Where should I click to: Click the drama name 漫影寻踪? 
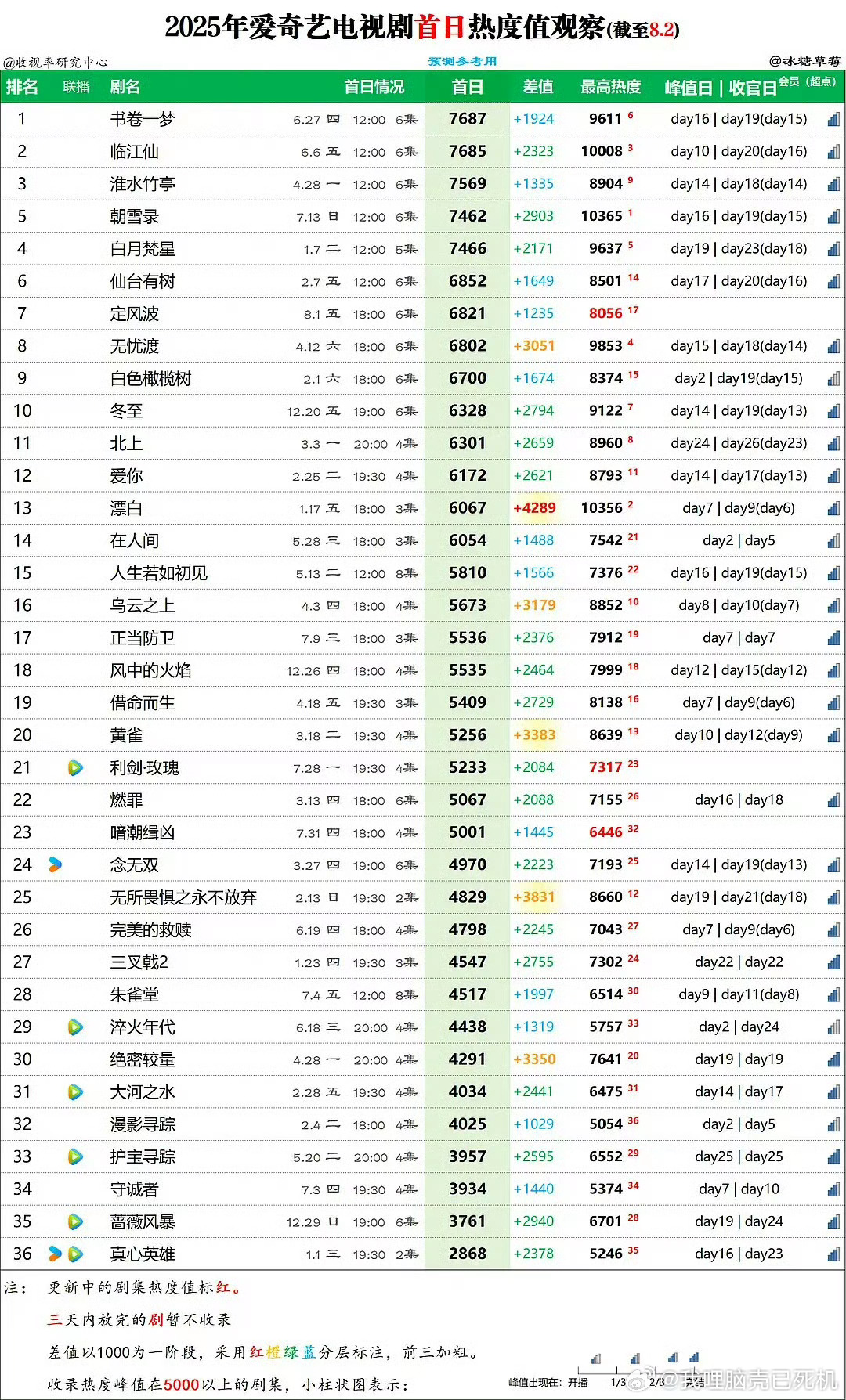pyautogui.click(x=143, y=1124)
